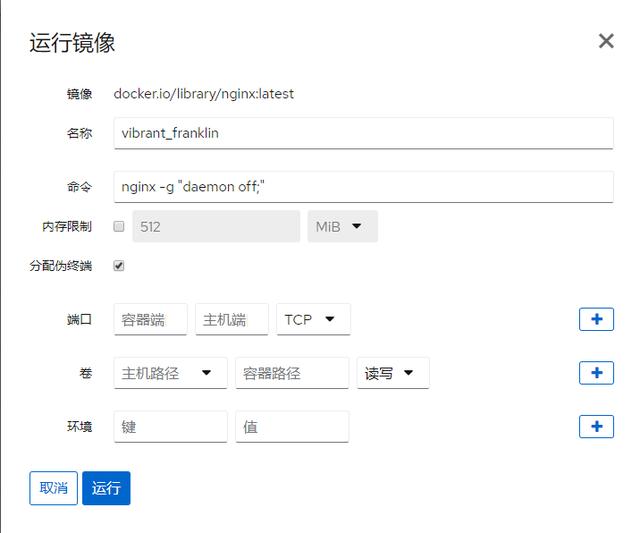Click the 内存限制 label
The height and width of the screenshot is (533, 640).
pyautogui.click(x=67, y=227)
